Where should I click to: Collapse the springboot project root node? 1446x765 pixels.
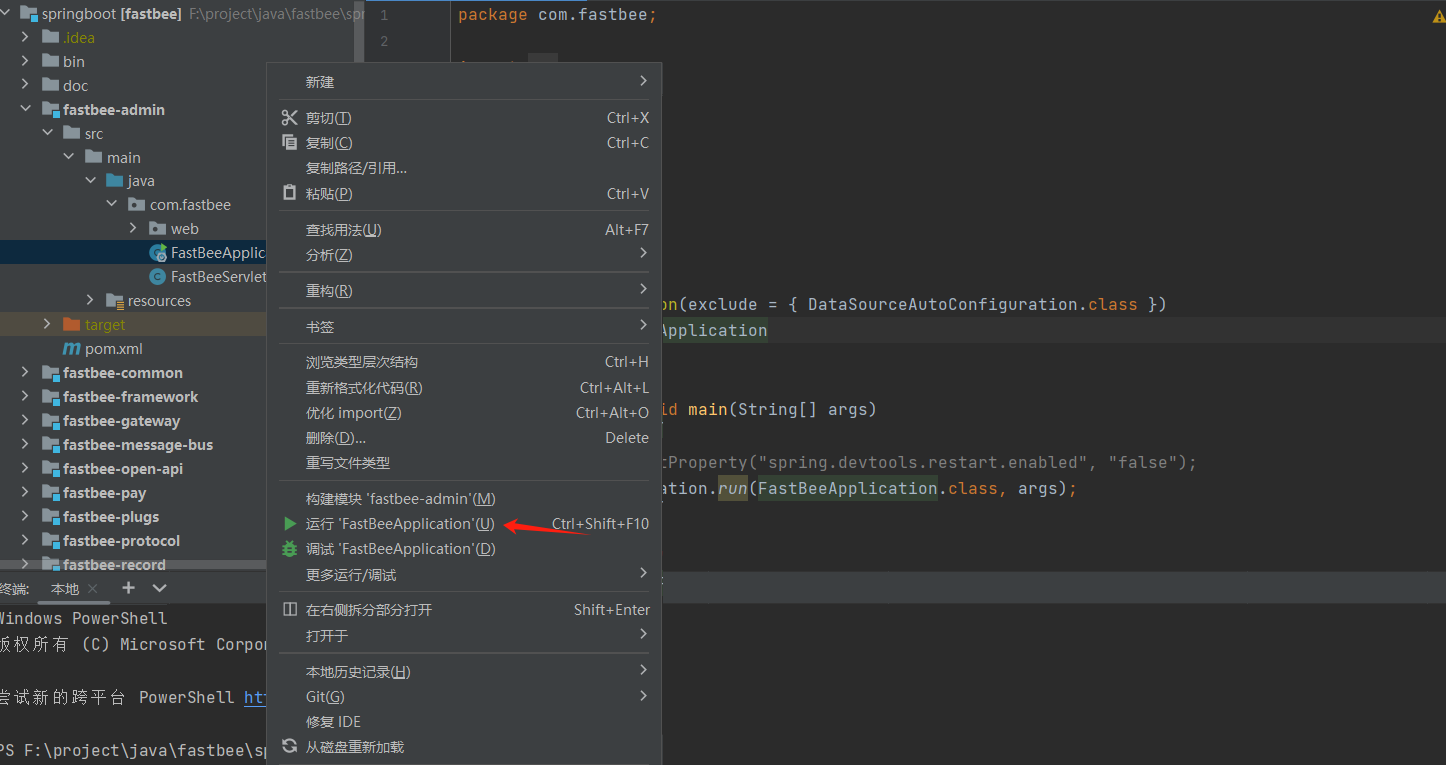pos(5,14)
